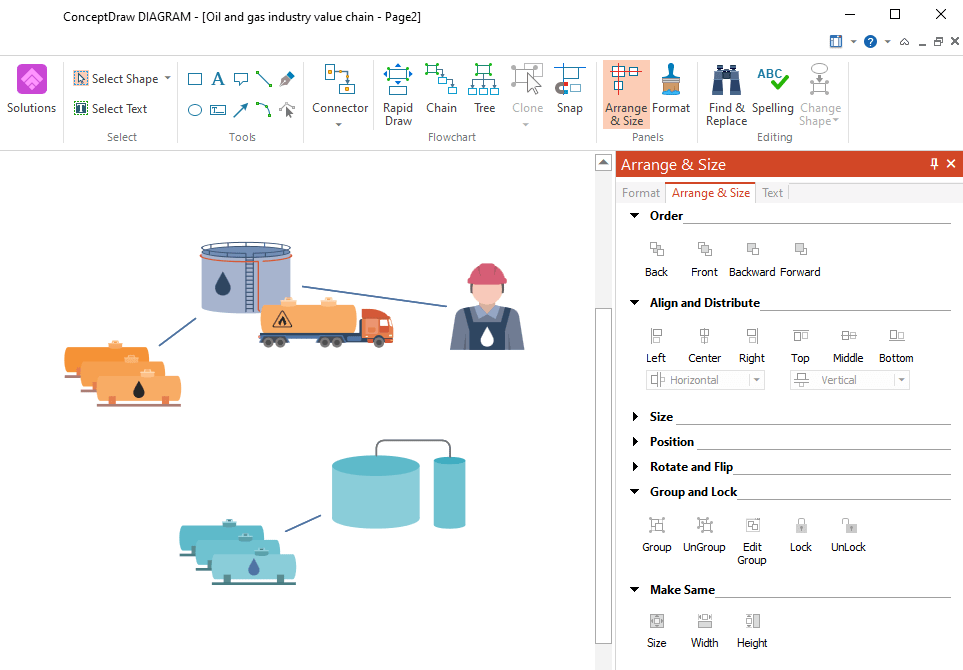This screenshot has height=670, width=963.
Task: Switch to the Format tab
Action: 641,193
